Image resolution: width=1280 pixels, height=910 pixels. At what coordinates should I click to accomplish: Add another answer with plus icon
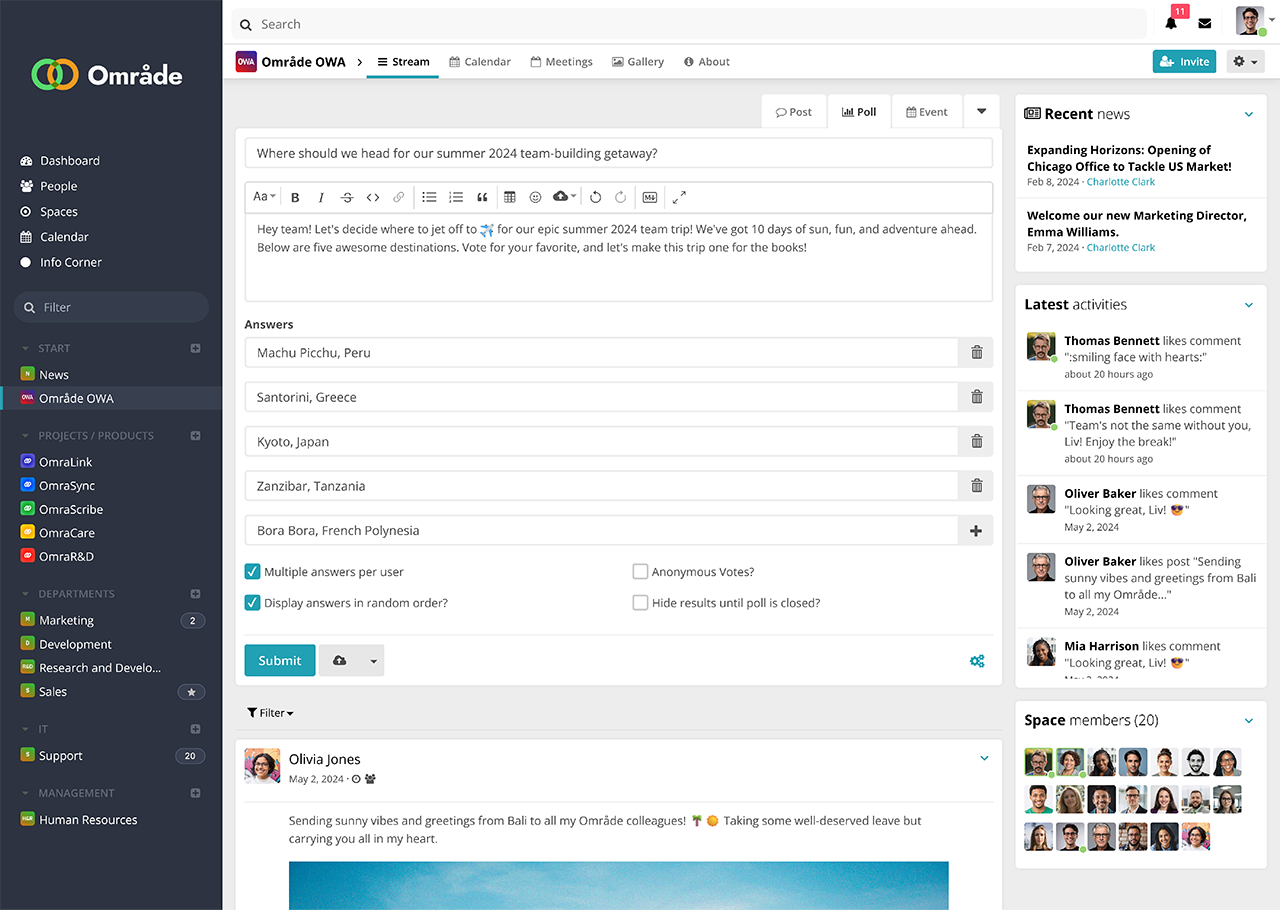pos(976,531)
